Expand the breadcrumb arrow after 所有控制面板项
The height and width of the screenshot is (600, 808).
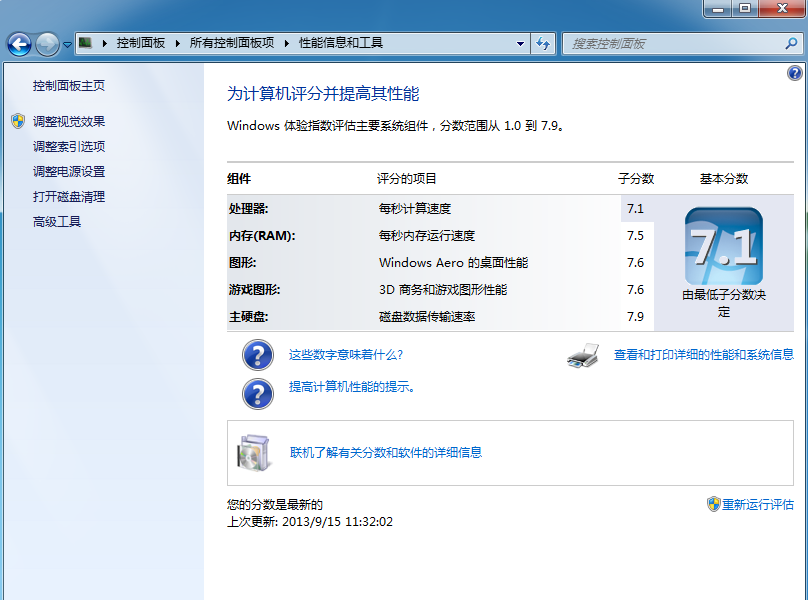coord(286,43)
